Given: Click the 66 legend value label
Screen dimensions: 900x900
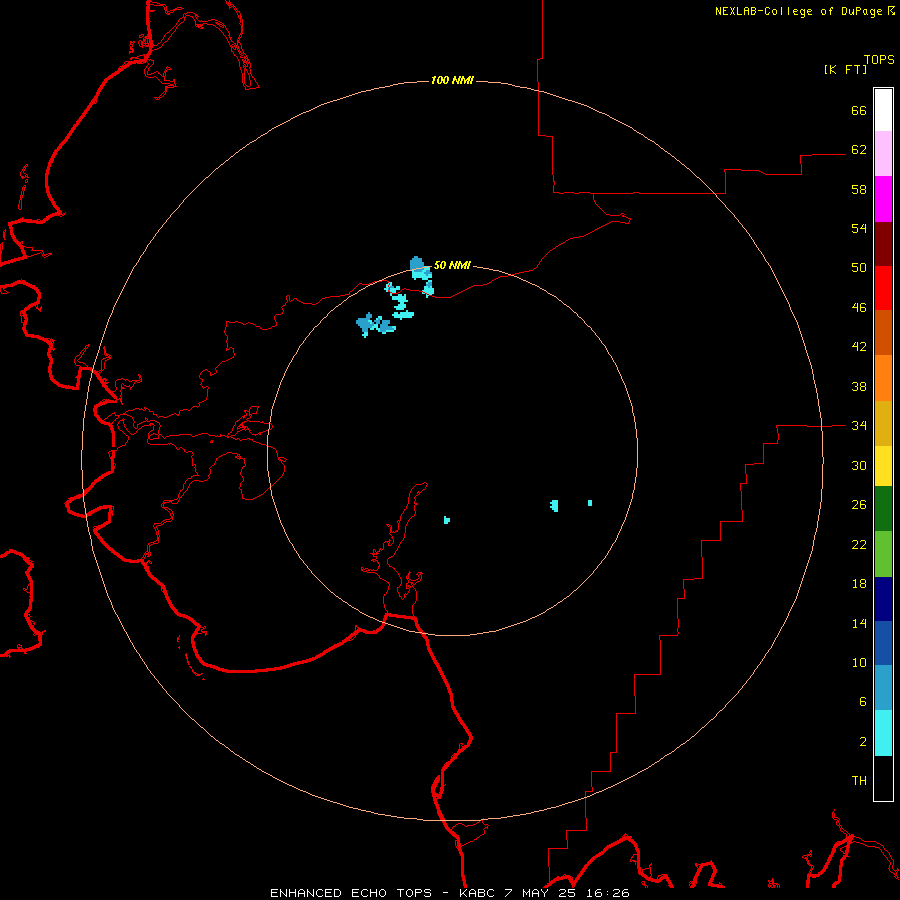Looking at the screenshot, I should coord(859,110).
